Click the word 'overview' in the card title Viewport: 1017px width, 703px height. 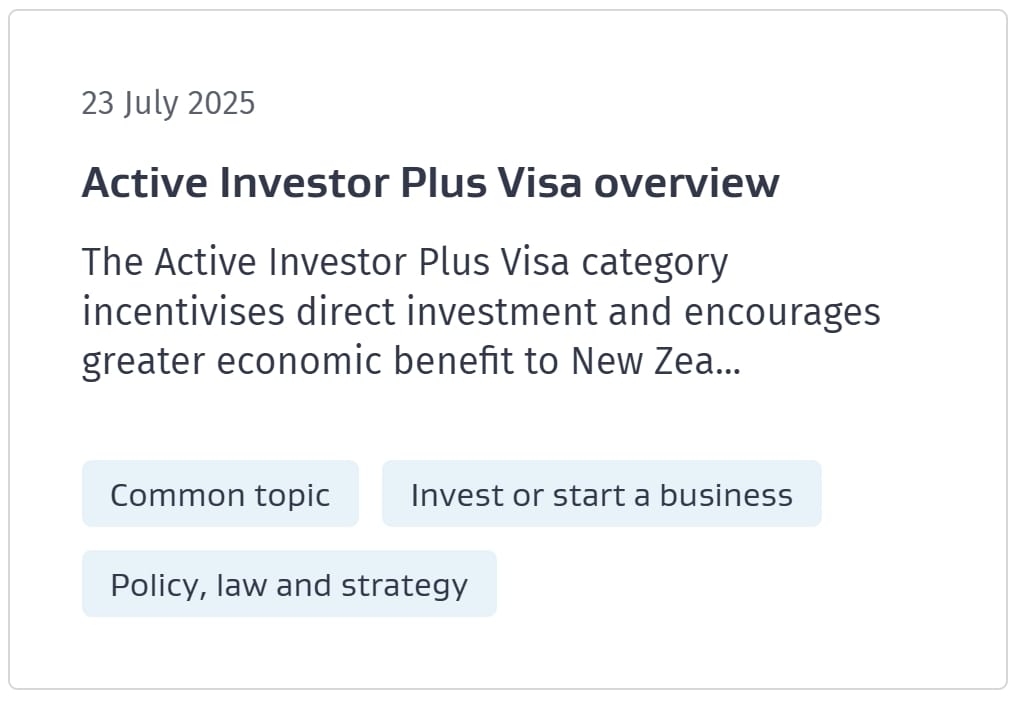point(686,182)
